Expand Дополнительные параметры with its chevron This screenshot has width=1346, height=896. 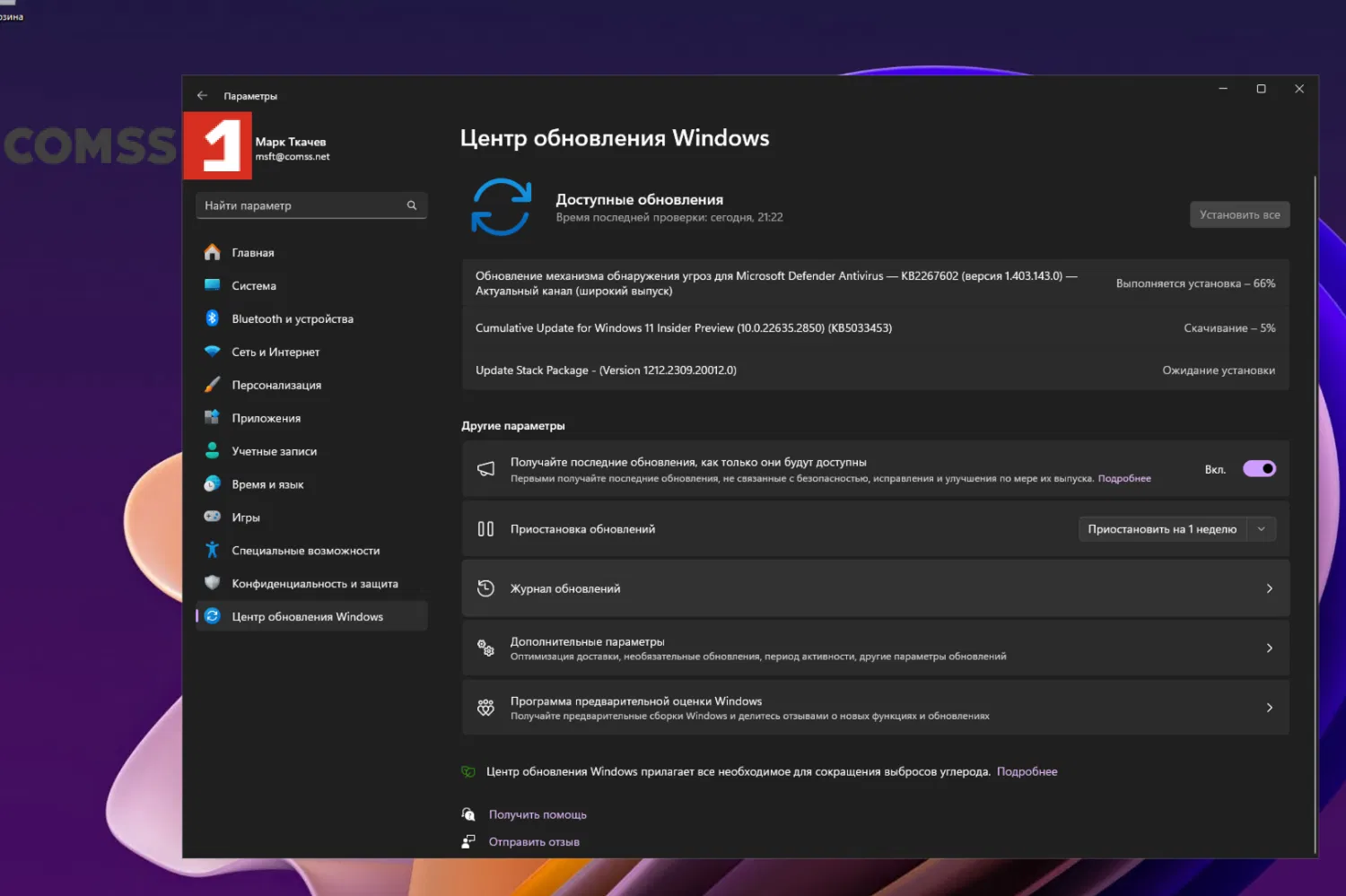pos(1269,648)
